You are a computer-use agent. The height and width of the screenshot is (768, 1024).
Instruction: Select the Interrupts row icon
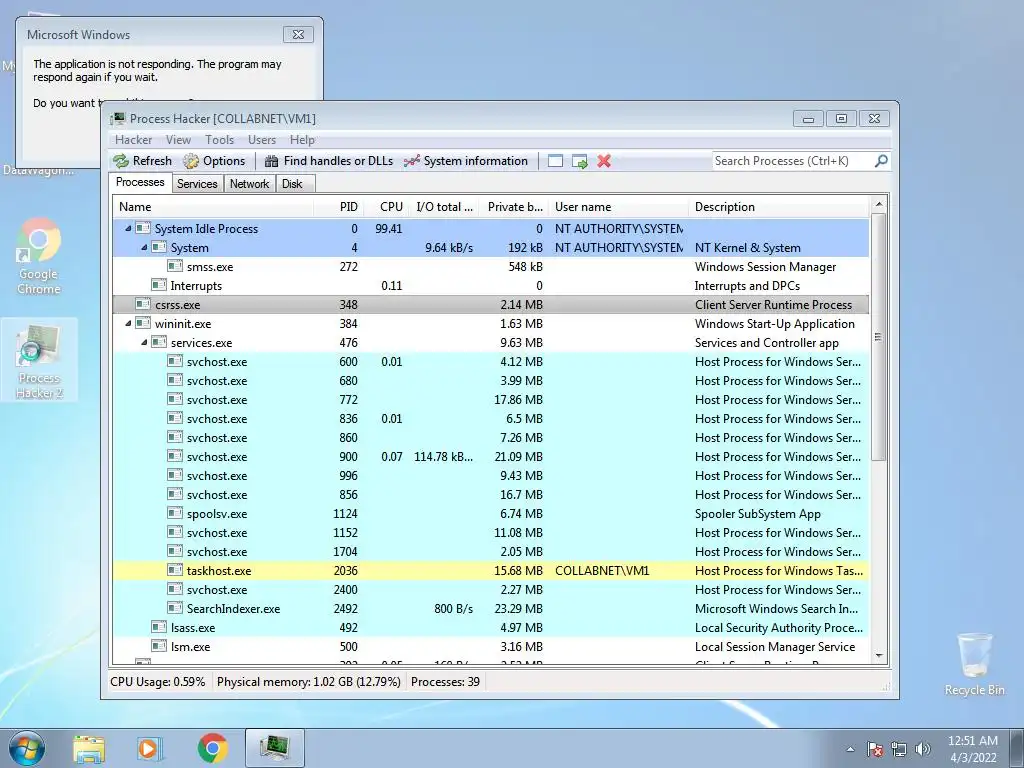159,285
